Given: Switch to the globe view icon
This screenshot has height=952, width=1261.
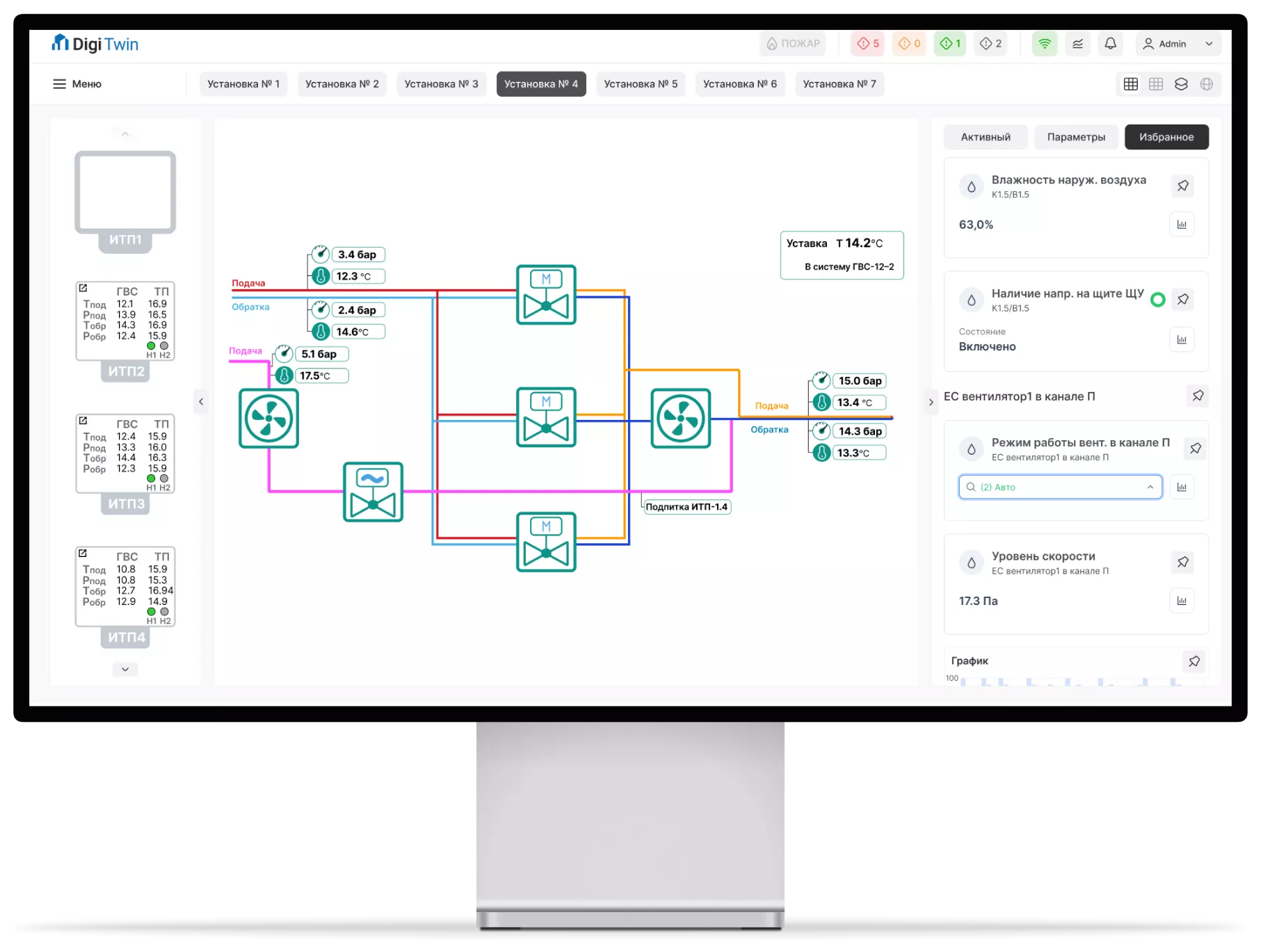Looking at the screenshot, I should pyautogui.click(x=1207, y=84).
